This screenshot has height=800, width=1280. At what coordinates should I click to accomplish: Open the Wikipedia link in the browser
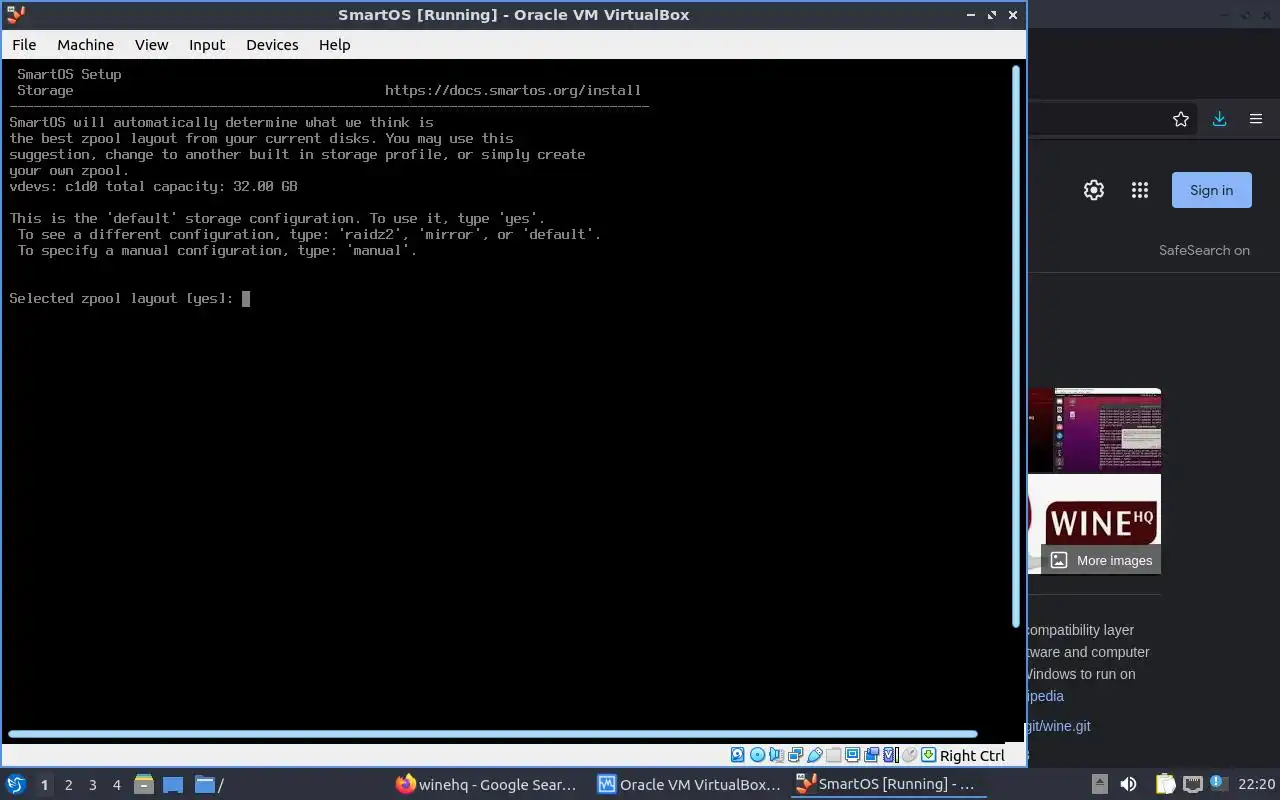tap(1045, 696)
